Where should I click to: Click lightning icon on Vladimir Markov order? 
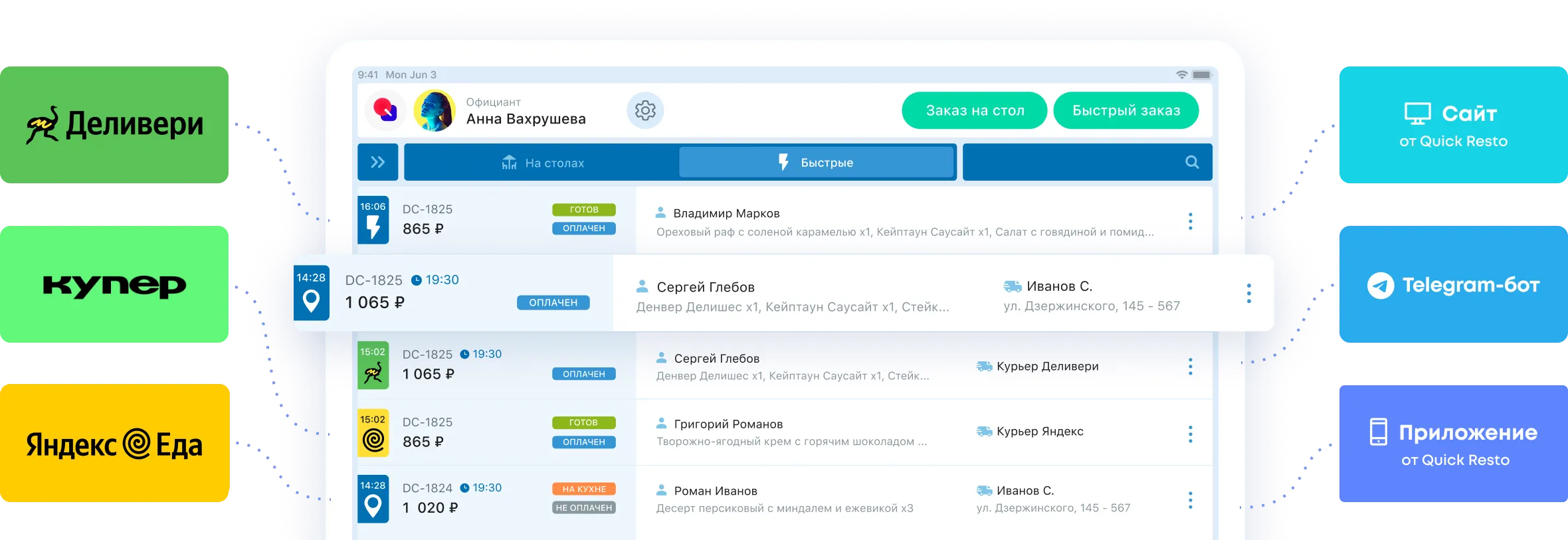(x=373, y=226)
